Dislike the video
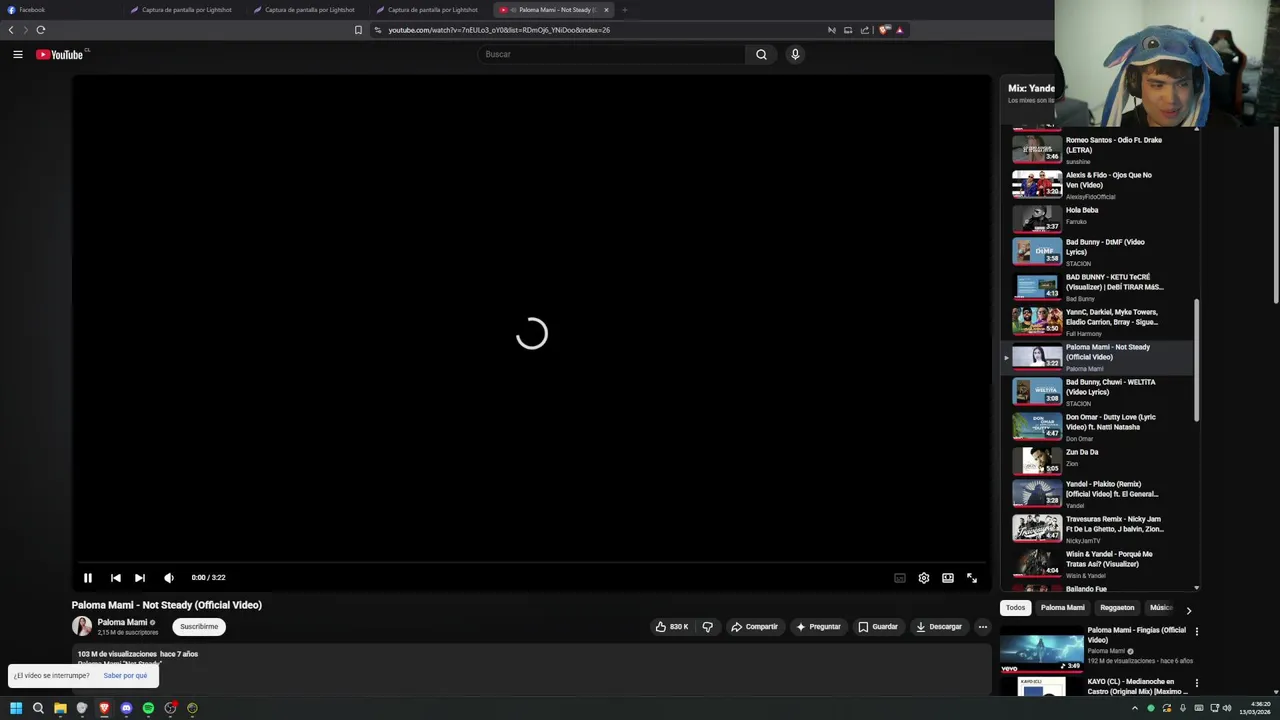The width and height of the screenshot is (1280, 720). [708, 627]
